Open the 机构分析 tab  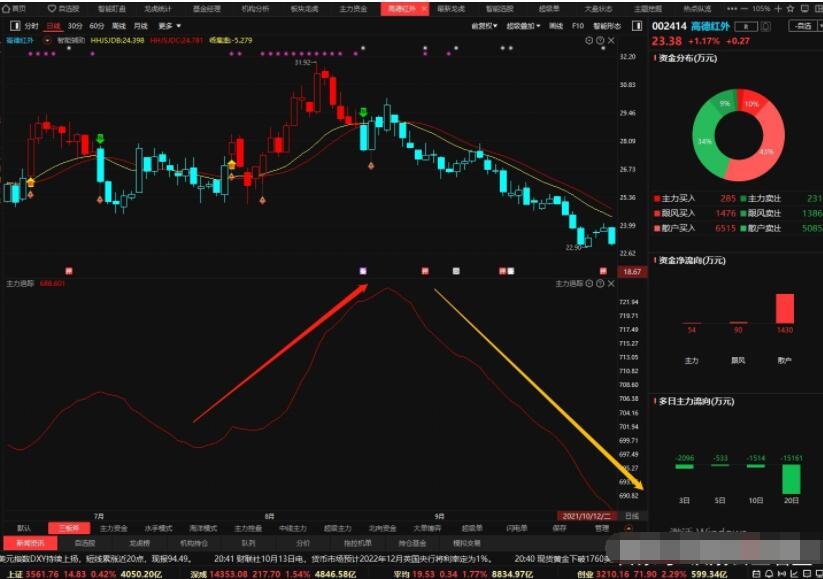point(255,8)
